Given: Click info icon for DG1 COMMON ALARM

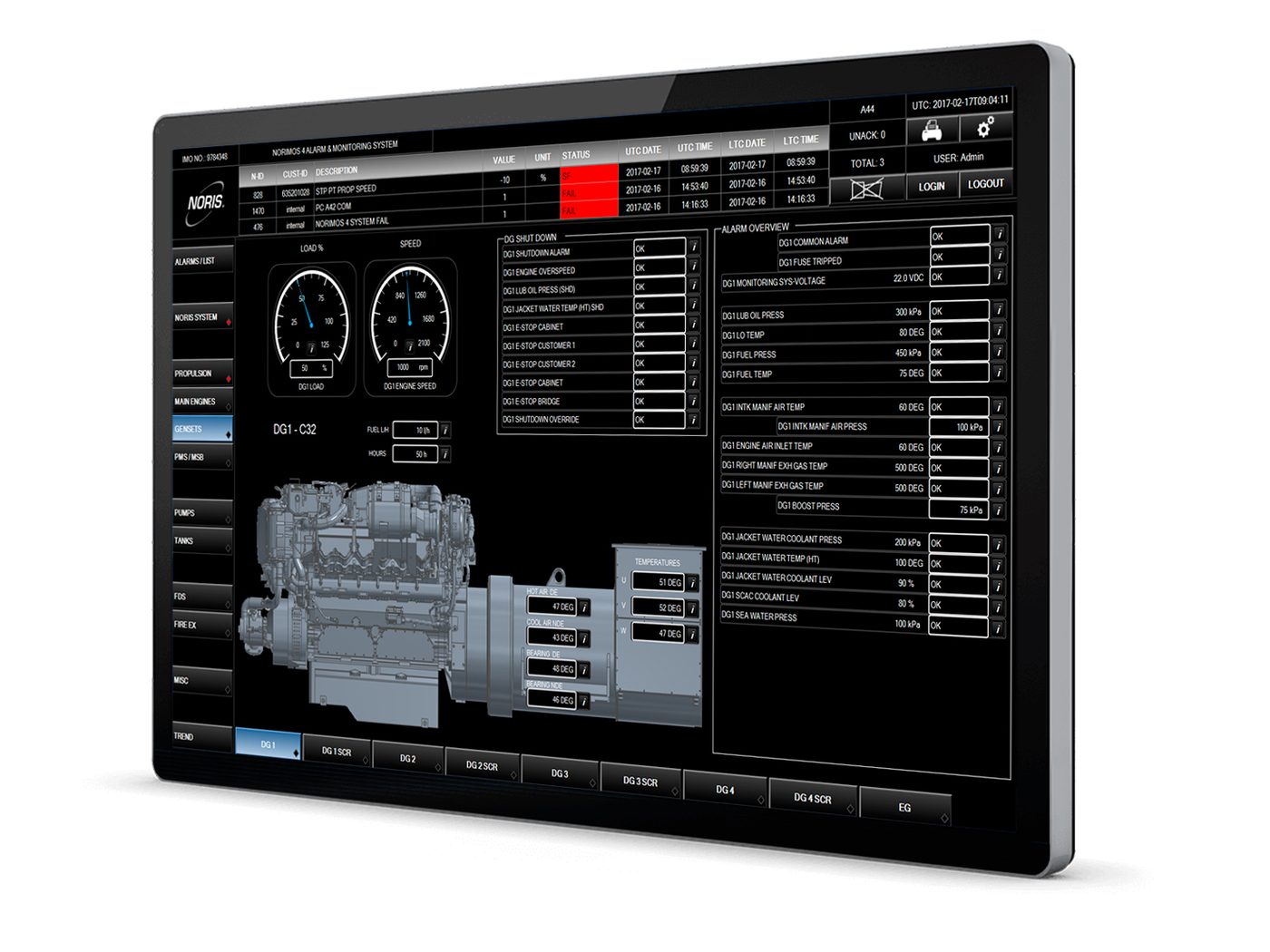Looking at the screenshot, I should pos(999,234).
